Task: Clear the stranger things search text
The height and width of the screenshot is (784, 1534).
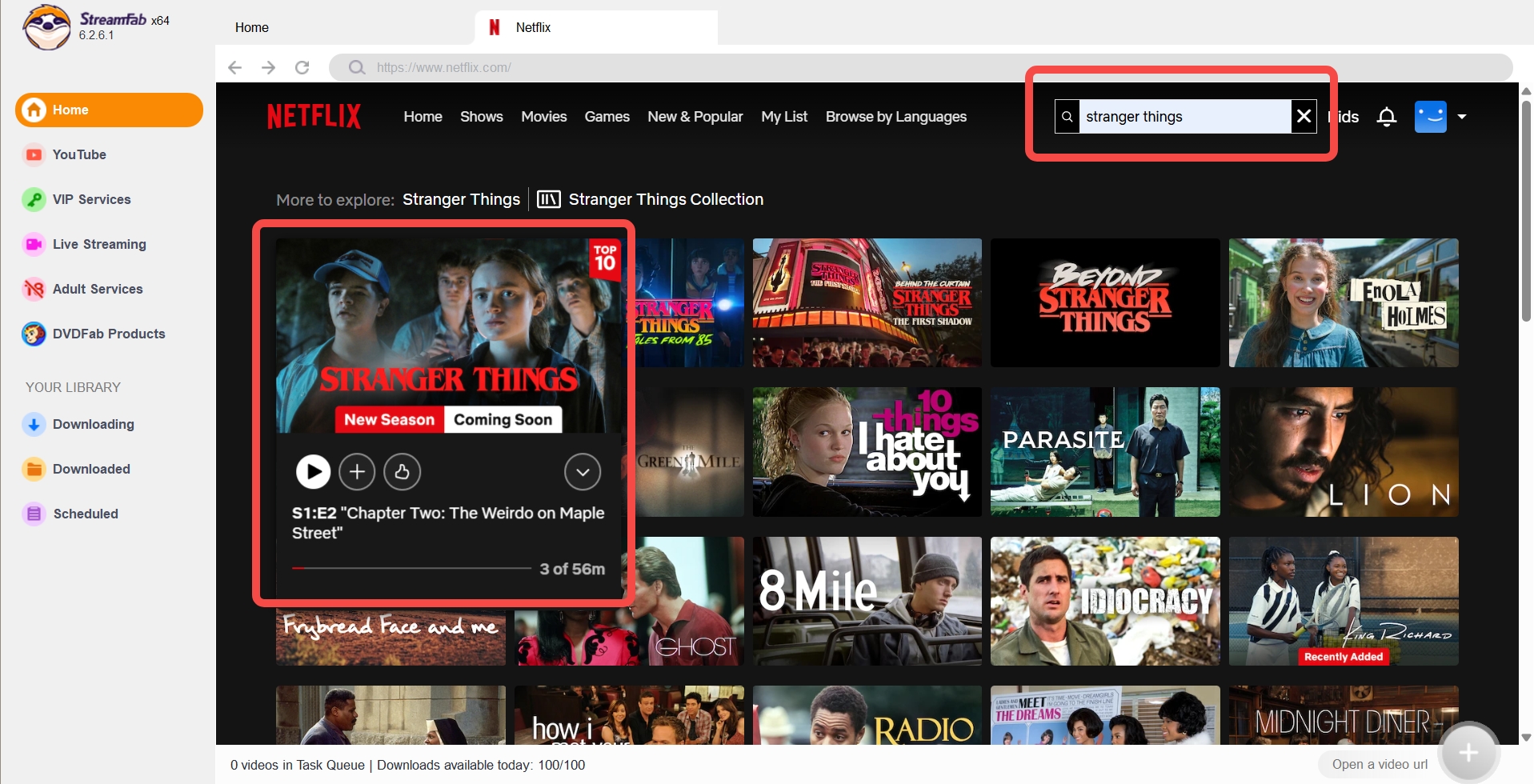Action: click(1304, 116)
